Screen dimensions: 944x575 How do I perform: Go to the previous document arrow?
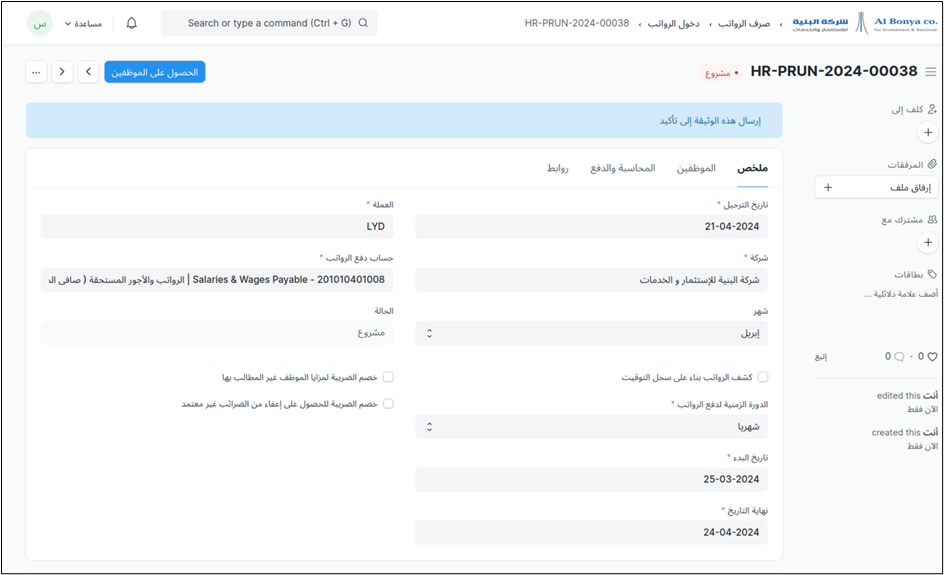tap(62, 72)
